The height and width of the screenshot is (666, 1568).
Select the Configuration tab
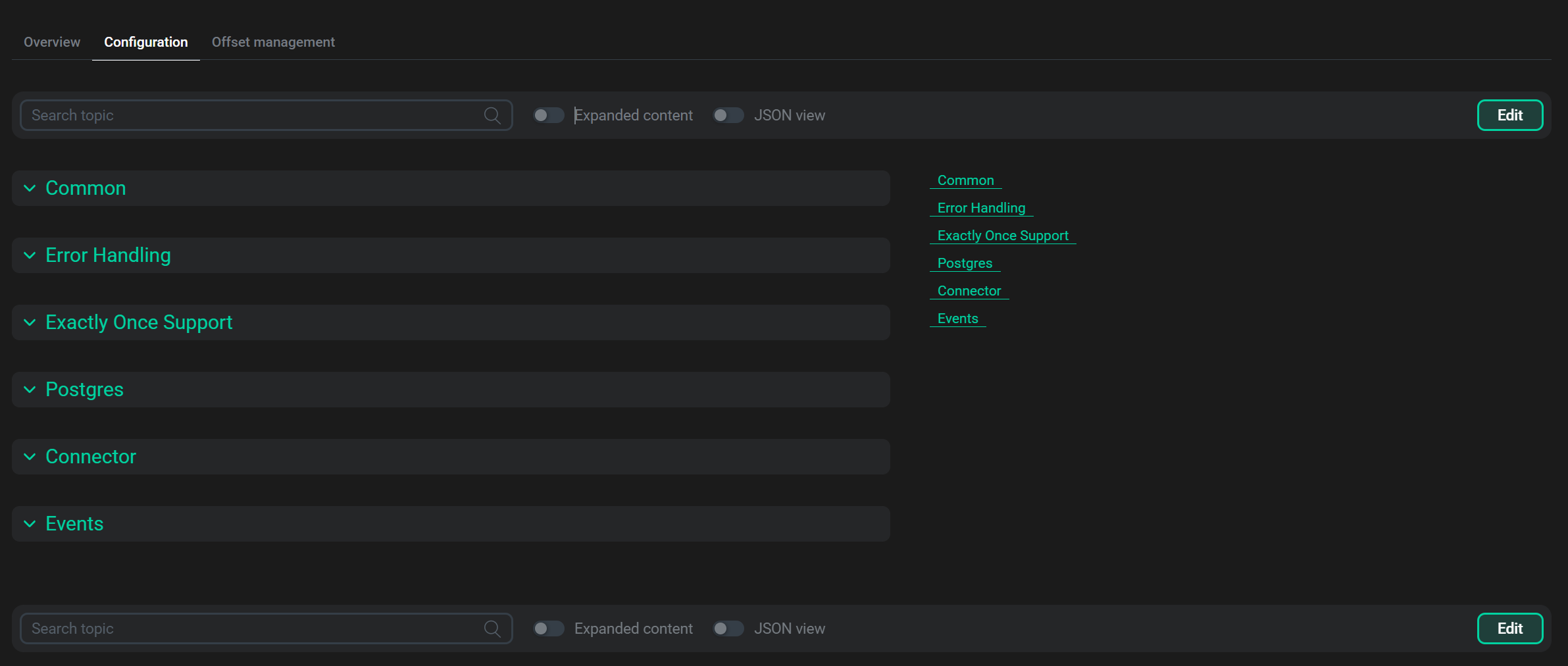coord(145,42)
